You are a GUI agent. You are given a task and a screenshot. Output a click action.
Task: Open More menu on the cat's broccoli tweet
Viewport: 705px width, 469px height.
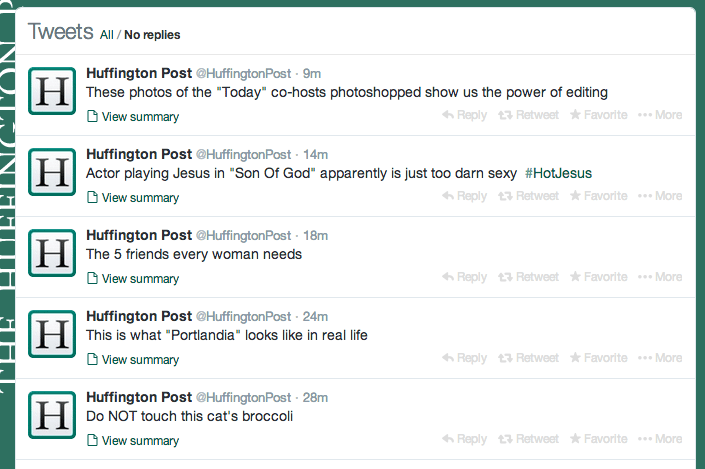point(660,439)
